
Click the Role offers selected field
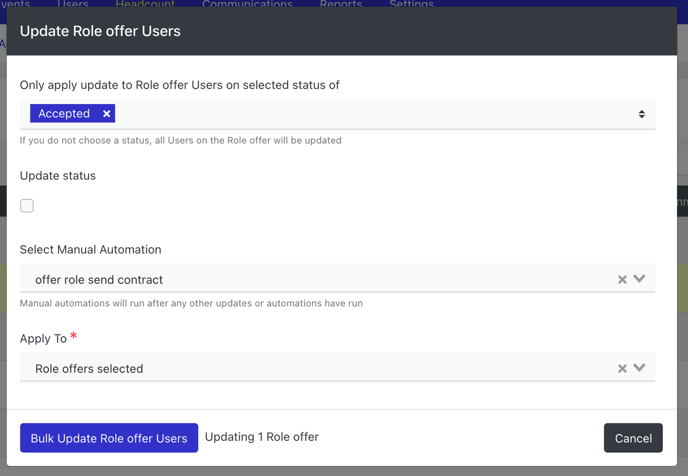[337, 368]
